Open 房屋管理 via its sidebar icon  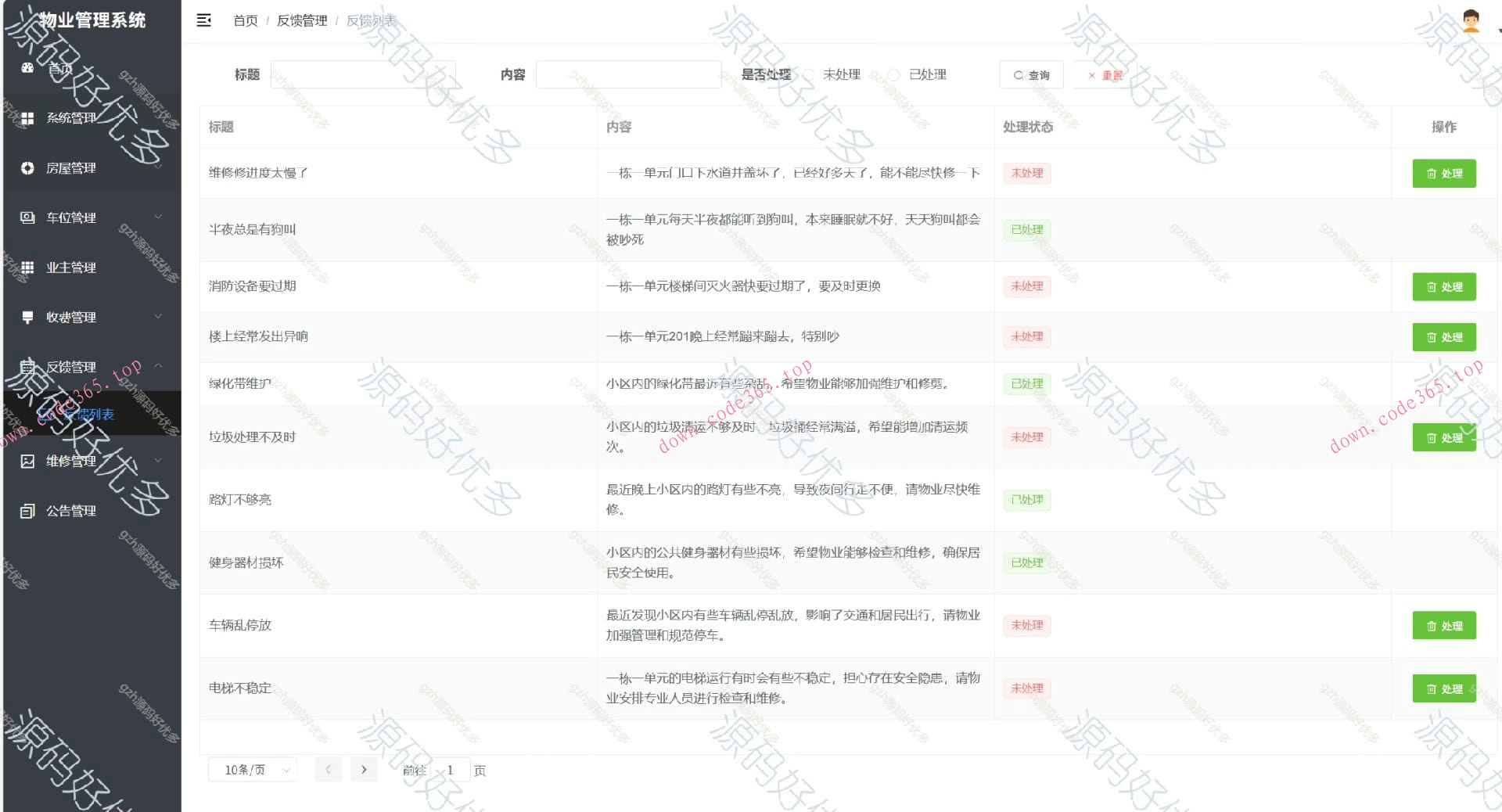click(x=28, y=167)
